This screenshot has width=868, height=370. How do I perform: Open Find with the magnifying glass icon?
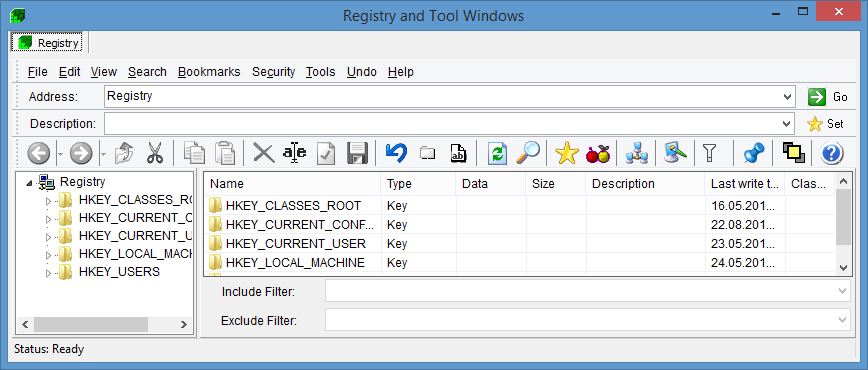[x=528, y=153]
